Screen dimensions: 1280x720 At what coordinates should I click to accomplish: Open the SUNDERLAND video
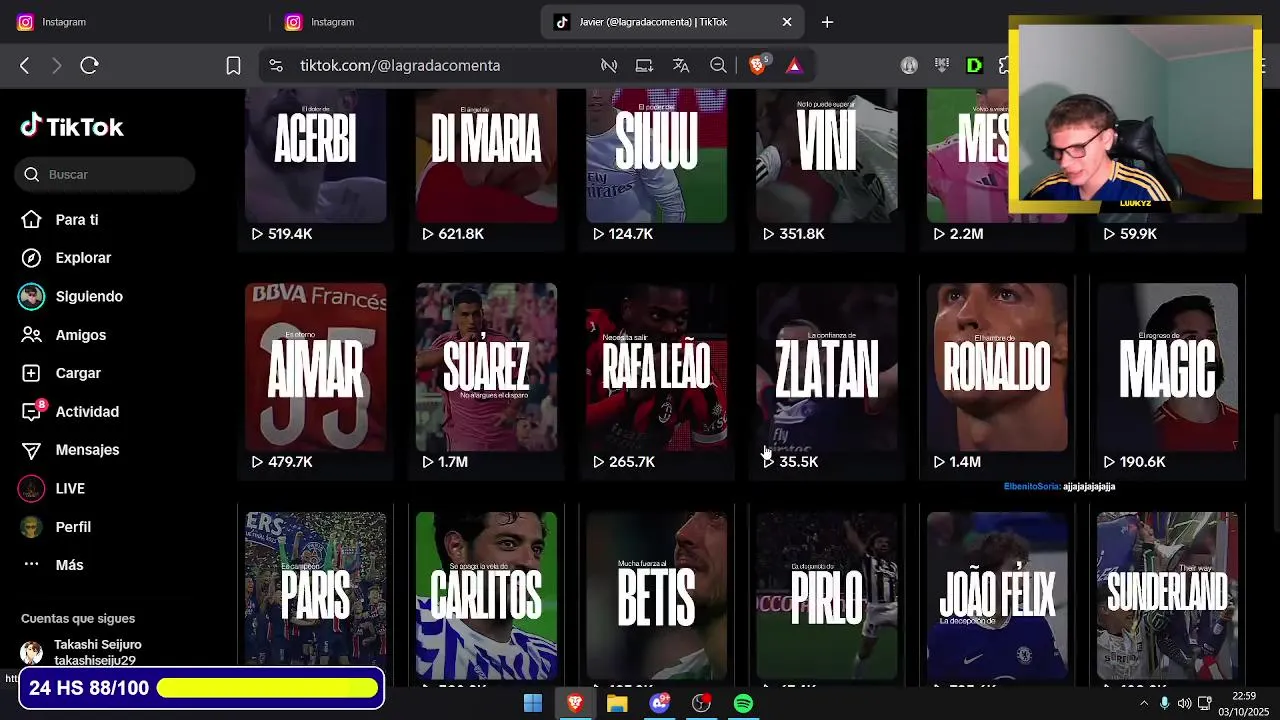pos(1168,596)
